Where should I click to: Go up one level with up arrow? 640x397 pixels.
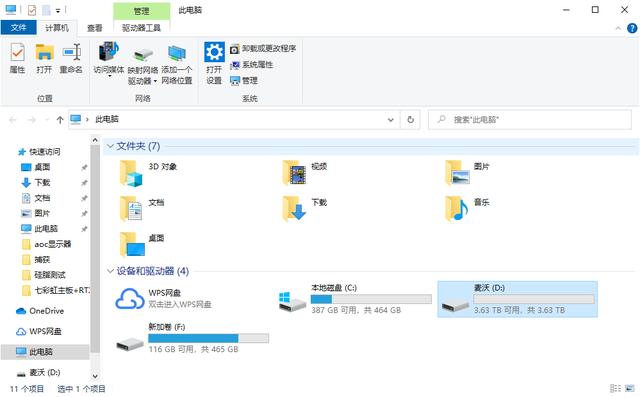click(x=60, y=120)
